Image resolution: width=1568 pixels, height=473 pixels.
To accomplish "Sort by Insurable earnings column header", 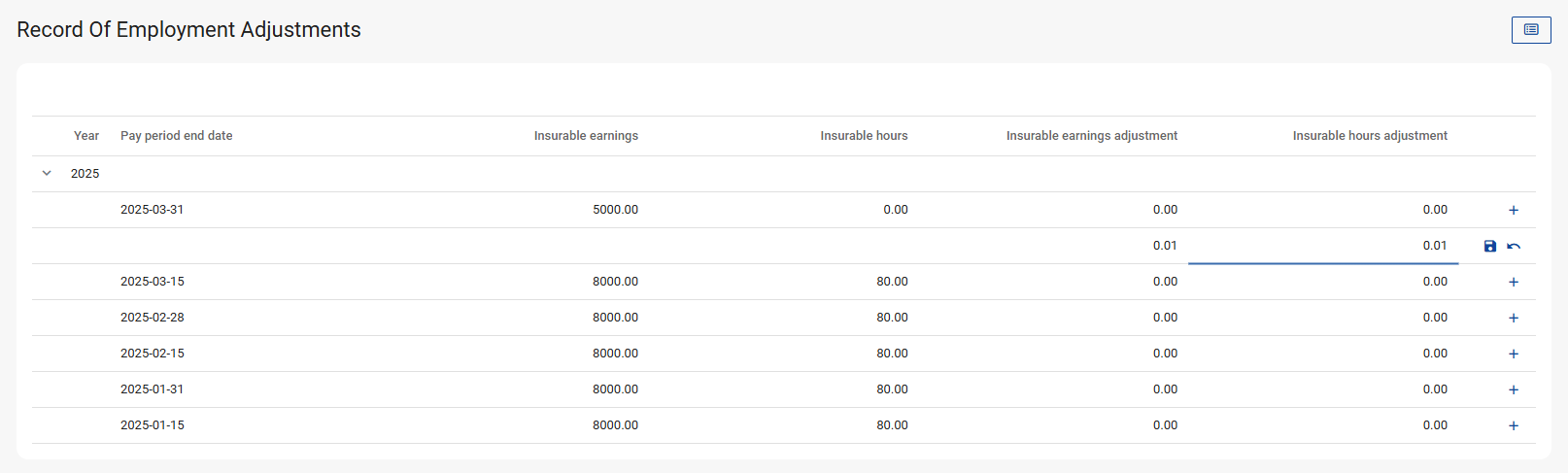I will [586, 136].
